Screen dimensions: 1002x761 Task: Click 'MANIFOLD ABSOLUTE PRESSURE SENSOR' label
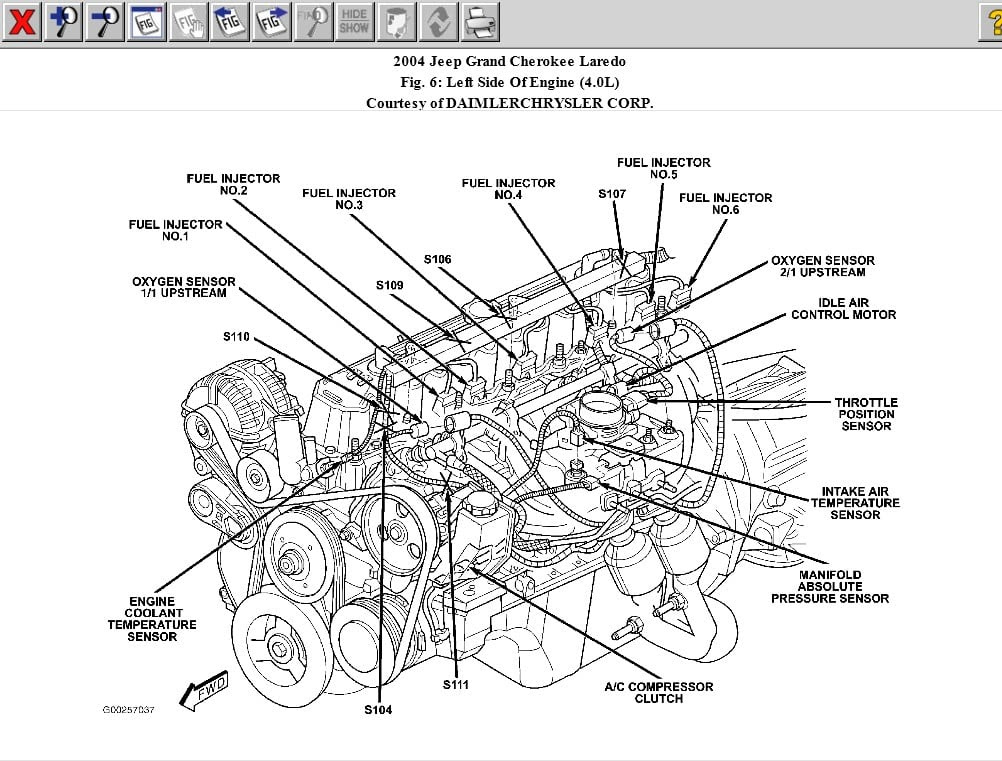pyautogui.click(x=829, y=587)
